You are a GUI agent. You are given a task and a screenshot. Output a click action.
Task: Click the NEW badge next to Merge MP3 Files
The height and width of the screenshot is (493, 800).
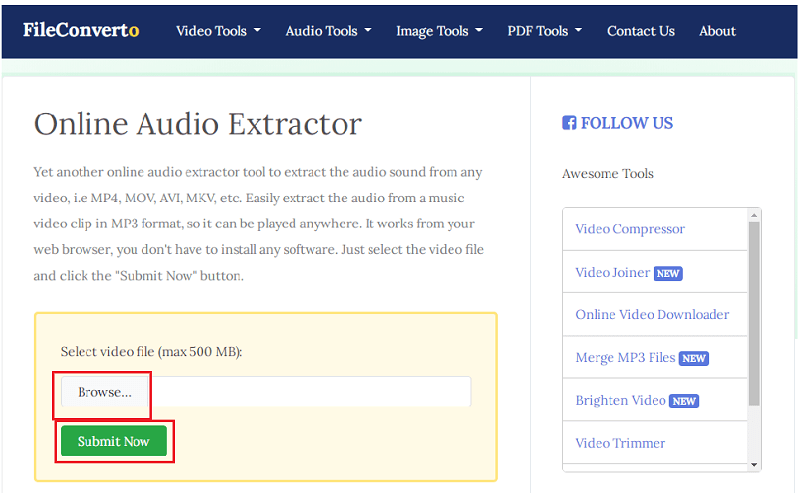(x=694, y=359)
